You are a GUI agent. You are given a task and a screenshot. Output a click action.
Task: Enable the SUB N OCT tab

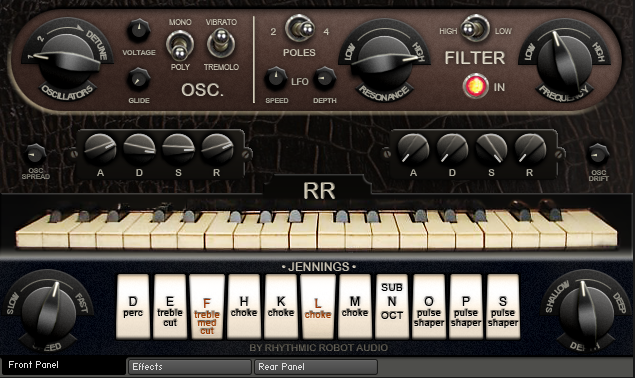(x=392, y=306)
